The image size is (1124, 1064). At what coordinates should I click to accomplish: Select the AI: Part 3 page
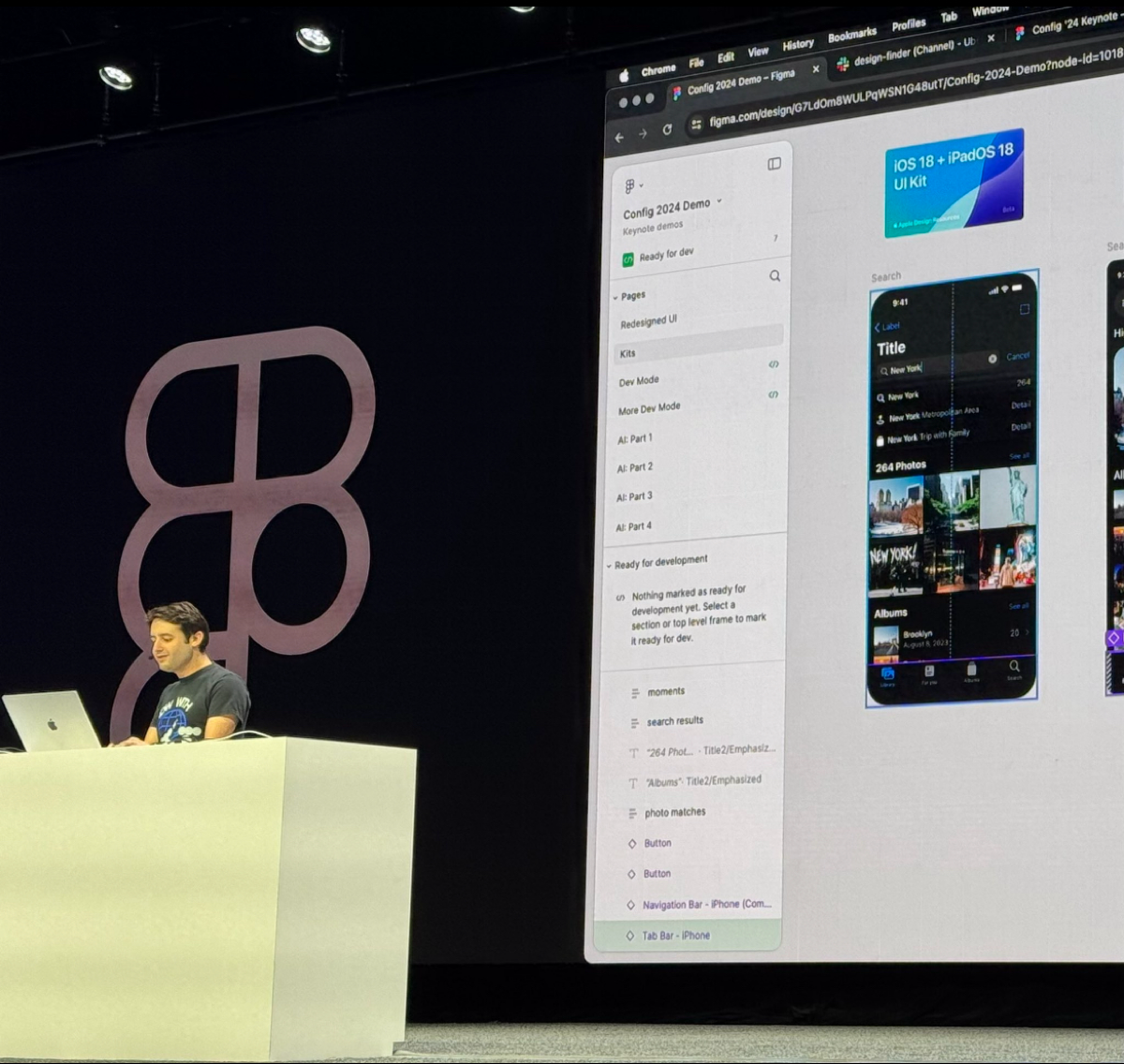(634, 496)
